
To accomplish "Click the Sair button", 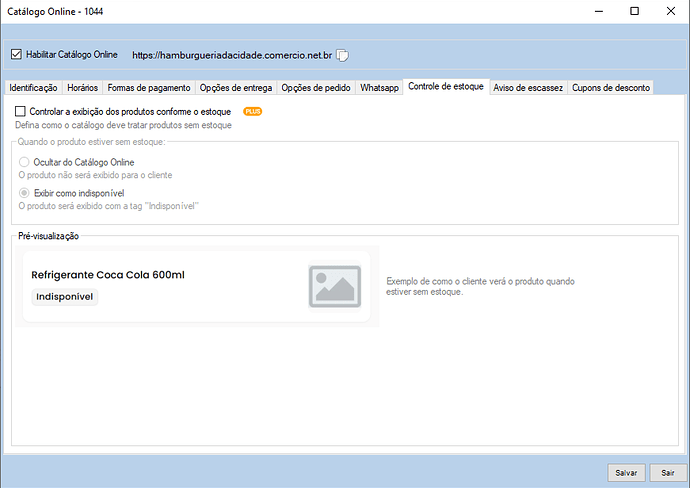I will click(668, 473).
